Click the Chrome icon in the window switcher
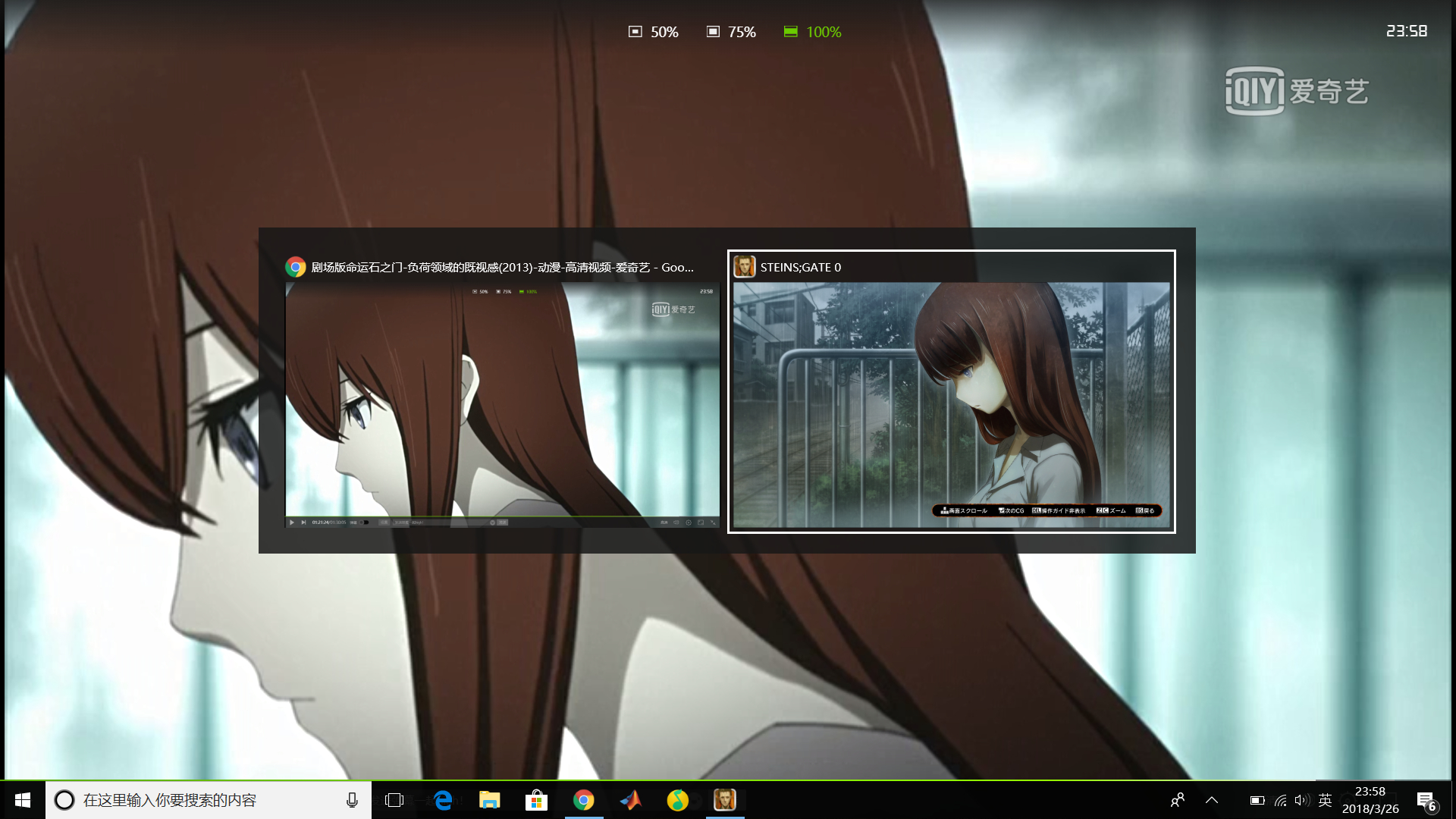Viewport: 1456px width, 819px height. tap(296, 267)
